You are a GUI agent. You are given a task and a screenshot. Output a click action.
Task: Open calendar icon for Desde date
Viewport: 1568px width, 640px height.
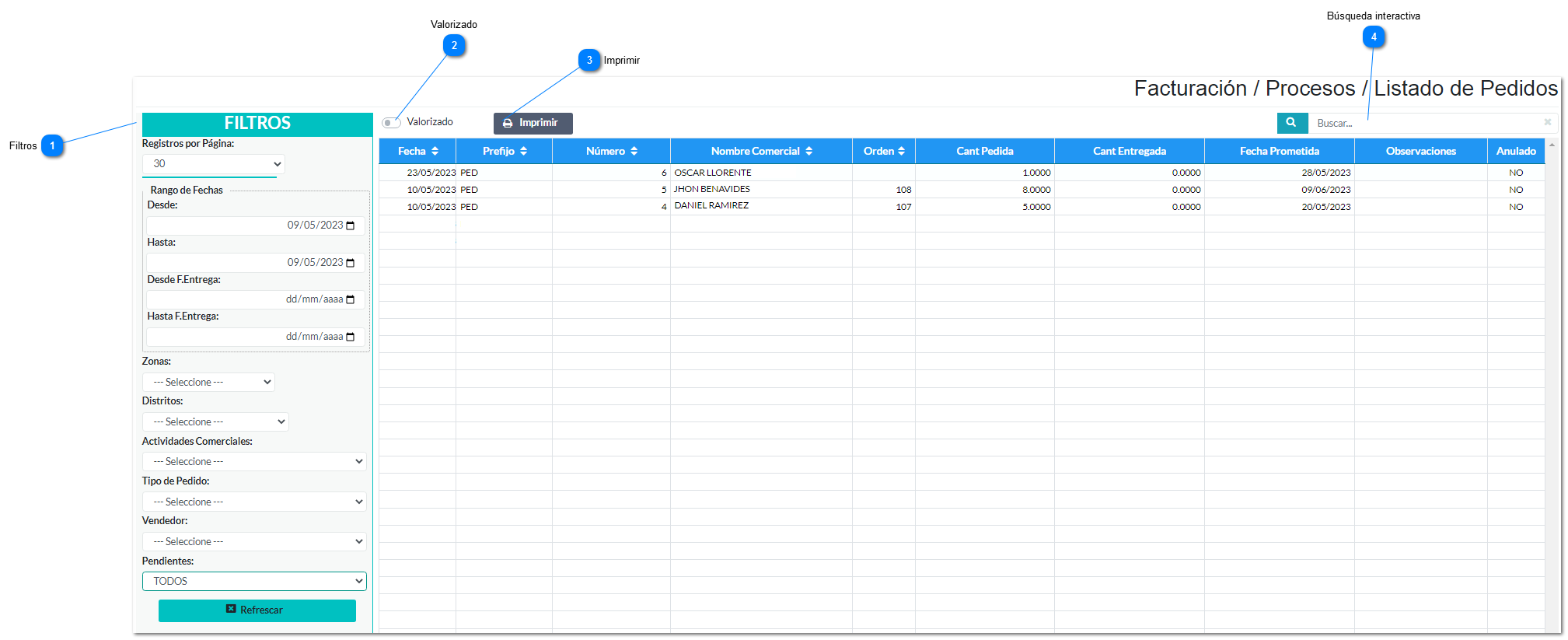[351, 226]
